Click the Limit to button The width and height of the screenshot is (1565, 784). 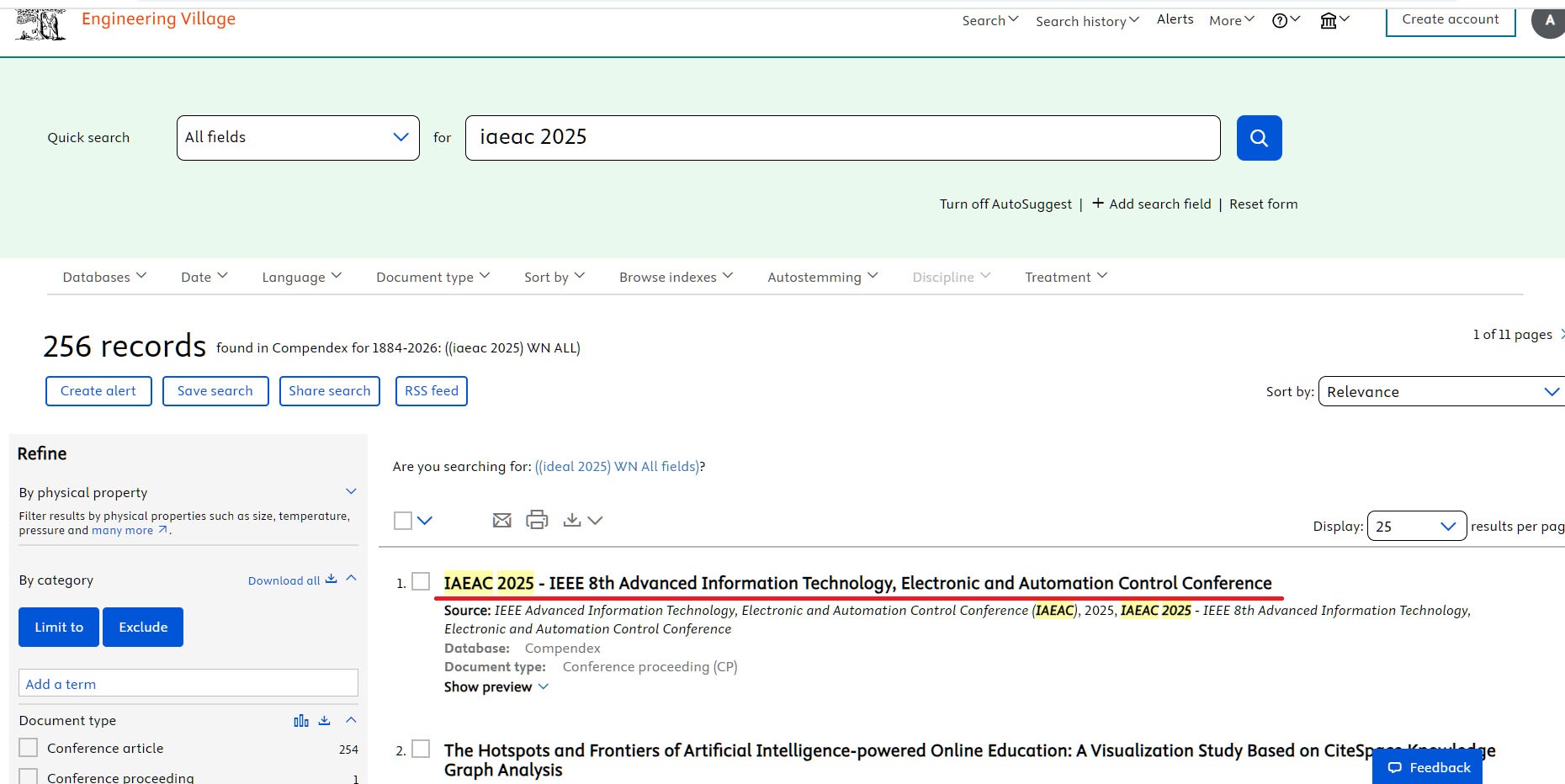[59, 627]
